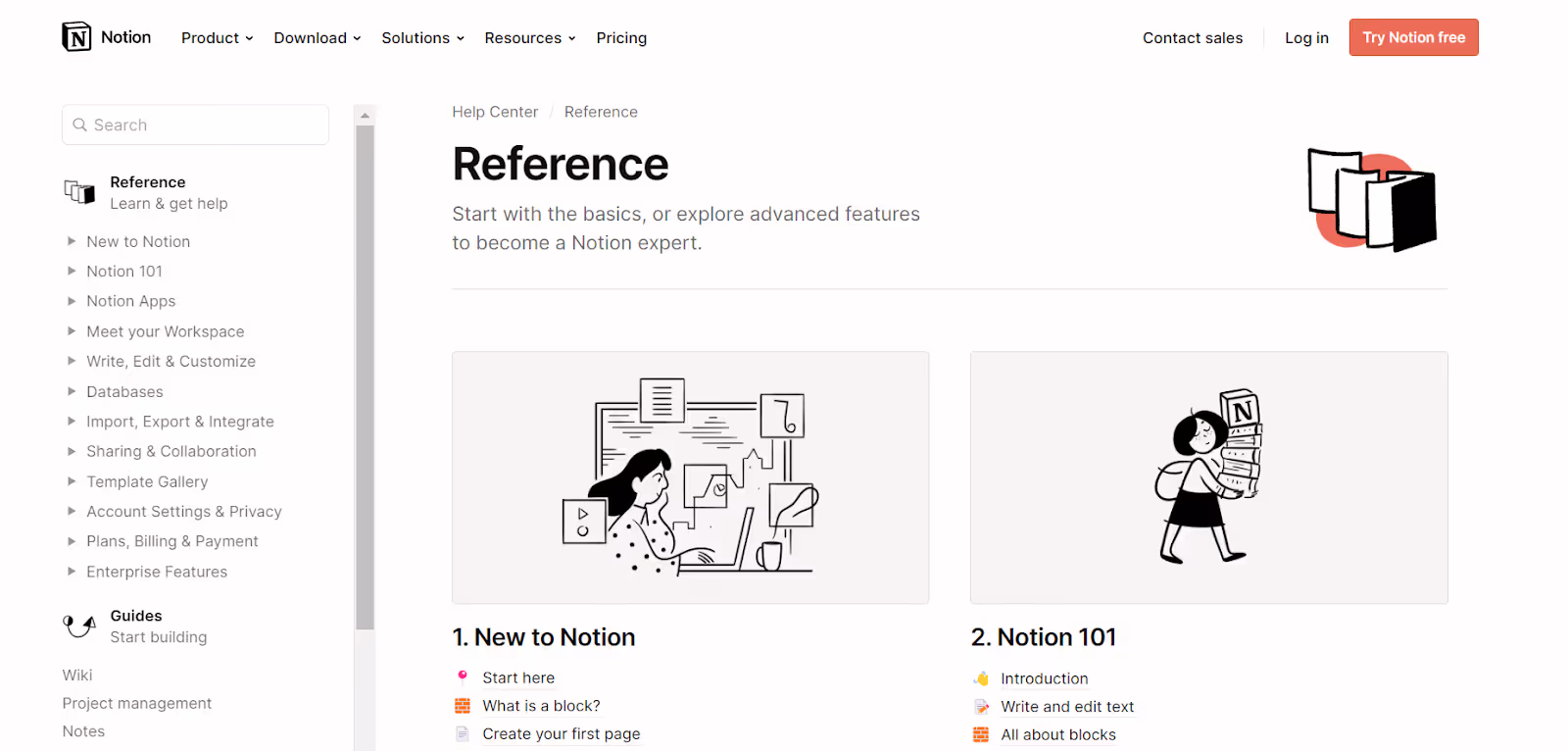This screenshot has width=1568, height=751.
Task: Expand the Import, Export & Integrate arrow
Action: pyautogui.click(x=72, y=422)
